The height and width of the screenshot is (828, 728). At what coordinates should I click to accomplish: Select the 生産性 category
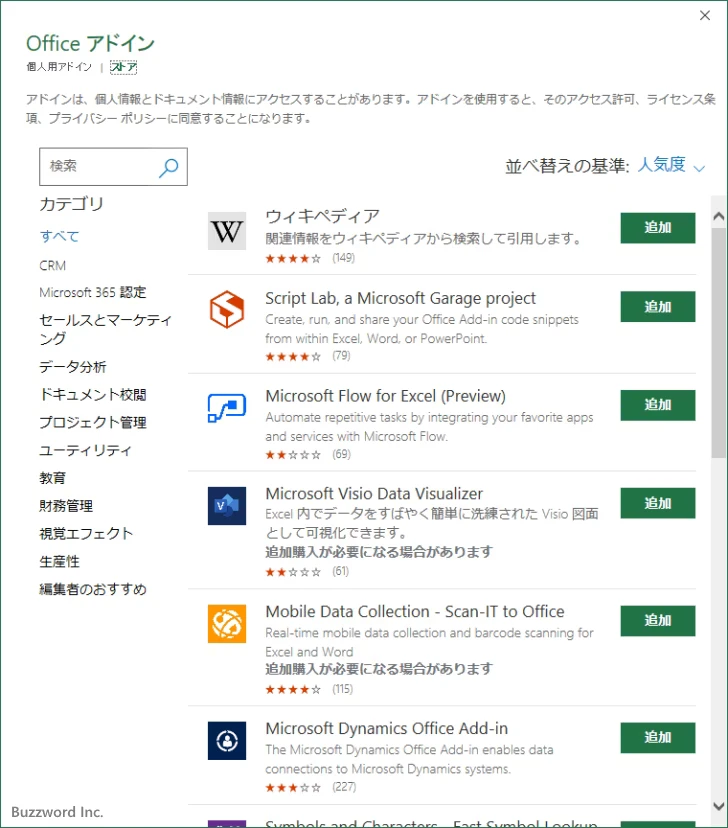[59, 561]
